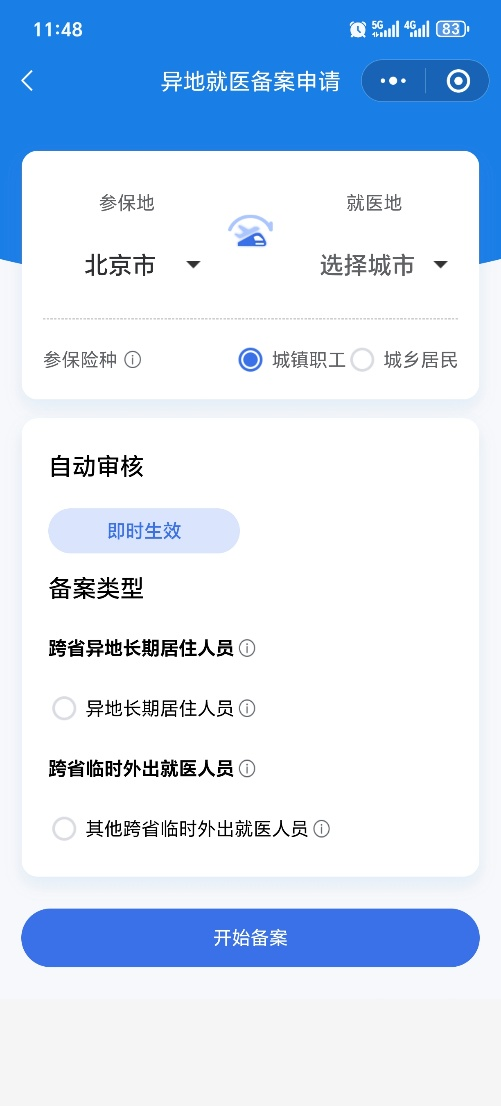Choose 异地长期居住人员 radio option
501x1106 pixels.
[64, 708]
